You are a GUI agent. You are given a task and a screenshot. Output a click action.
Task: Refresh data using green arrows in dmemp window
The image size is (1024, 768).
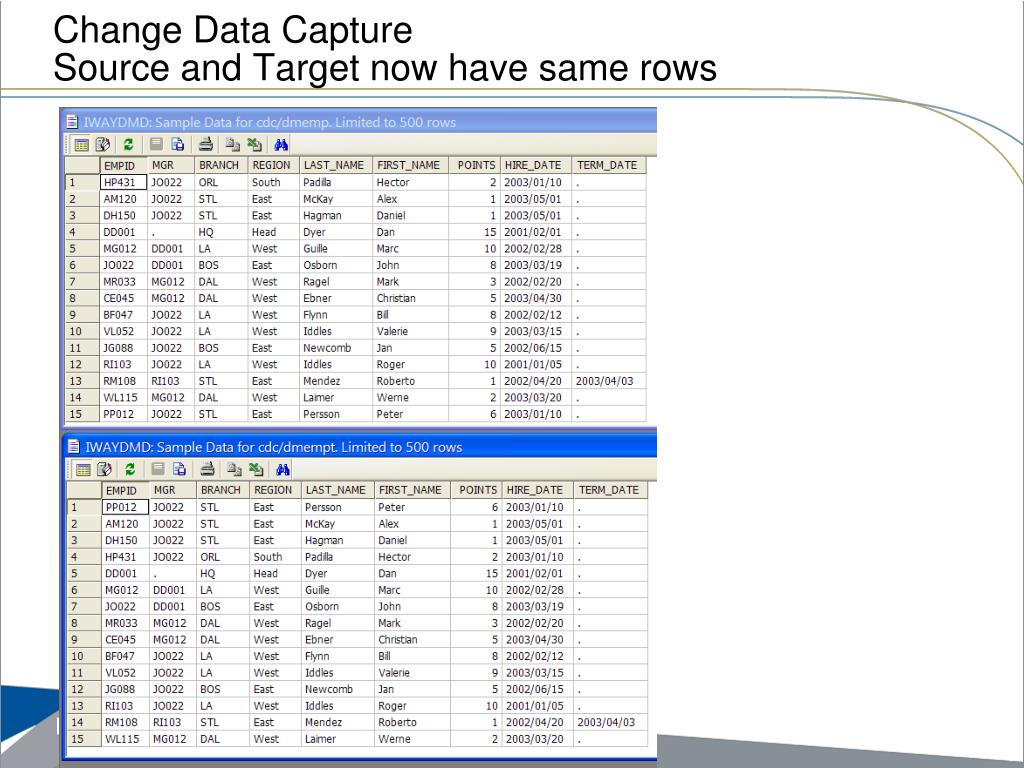[128, 145]
